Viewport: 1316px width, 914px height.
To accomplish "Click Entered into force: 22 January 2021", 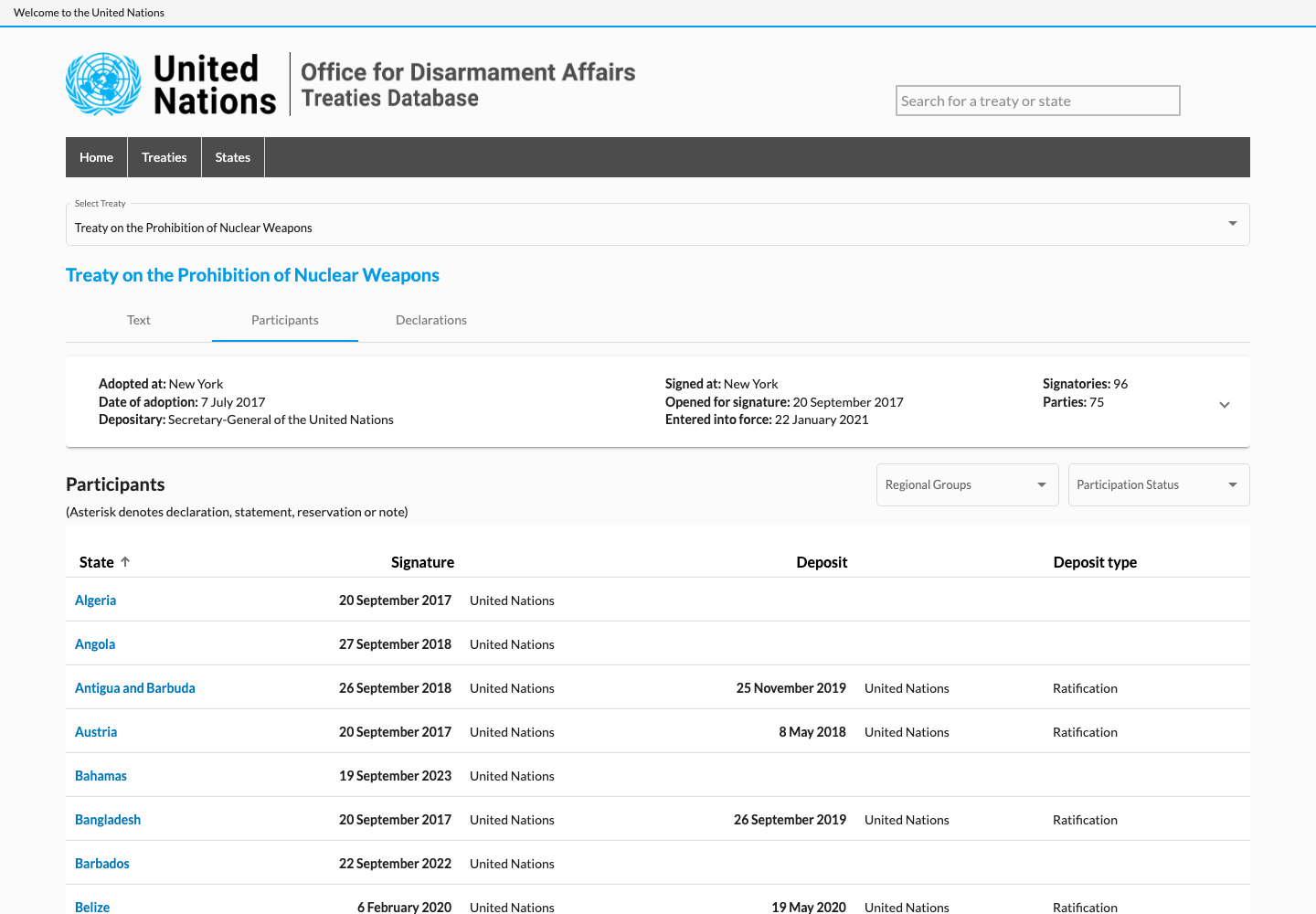I will point(767,420).
